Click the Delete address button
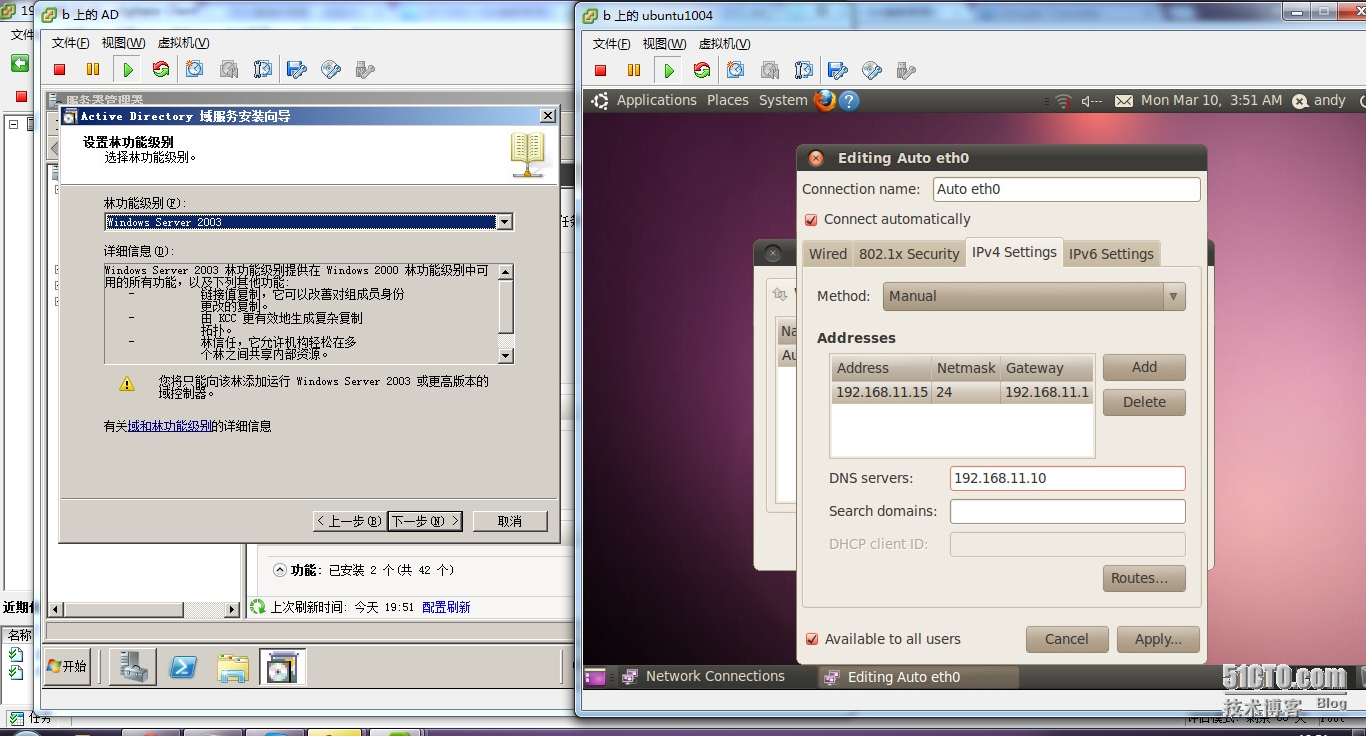 (x=1144, y=402)
